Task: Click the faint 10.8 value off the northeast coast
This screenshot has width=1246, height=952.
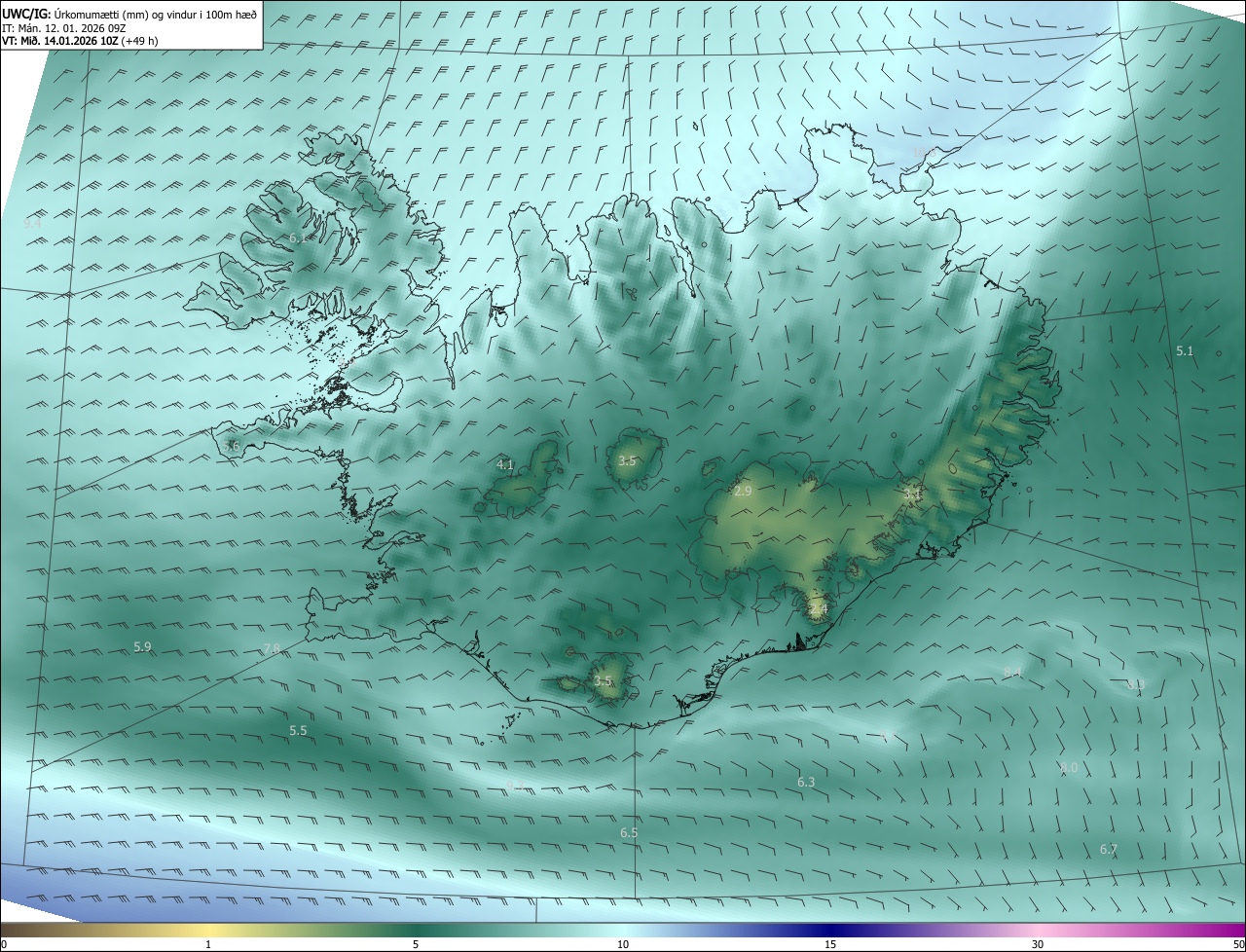Action: (x=923, y=152)
